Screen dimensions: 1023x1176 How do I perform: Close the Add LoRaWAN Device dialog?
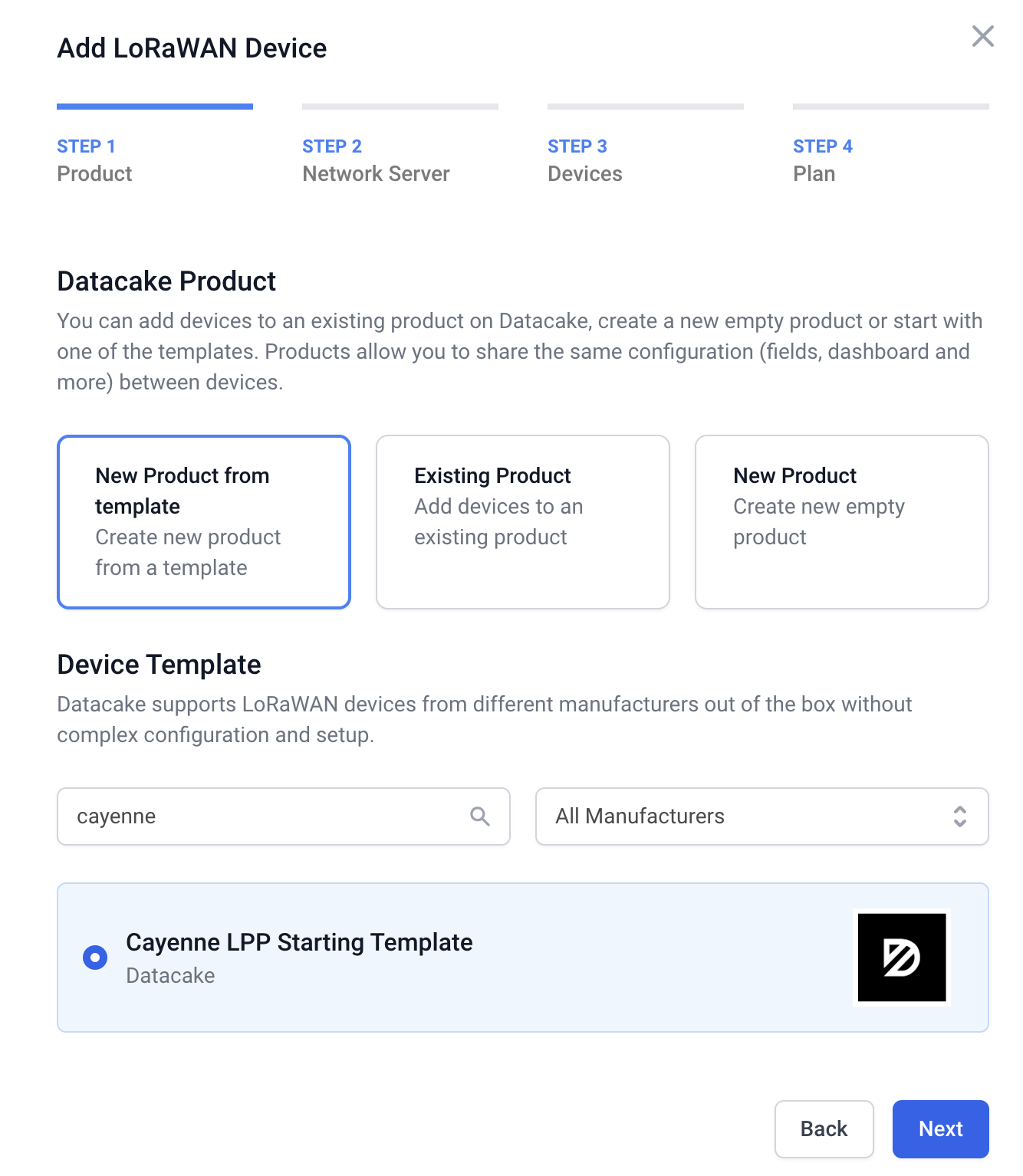[x=982, y=36]
